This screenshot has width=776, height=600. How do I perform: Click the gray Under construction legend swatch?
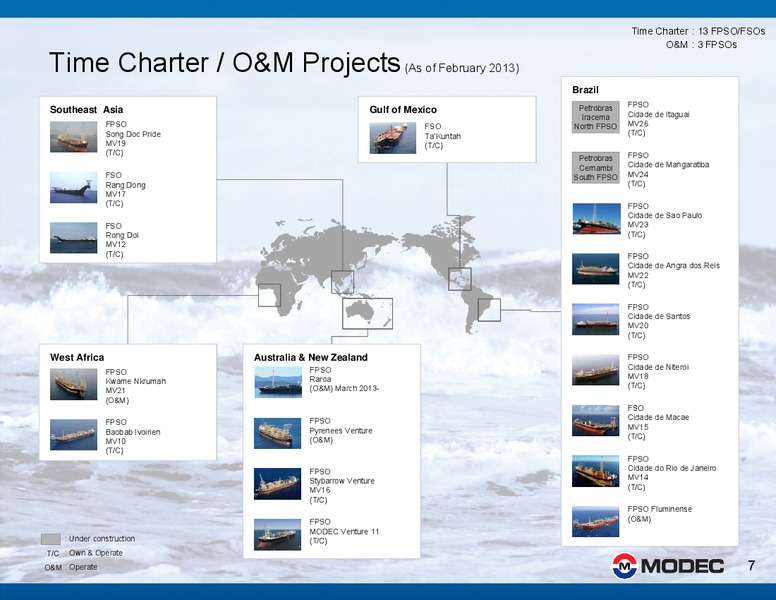50,539
